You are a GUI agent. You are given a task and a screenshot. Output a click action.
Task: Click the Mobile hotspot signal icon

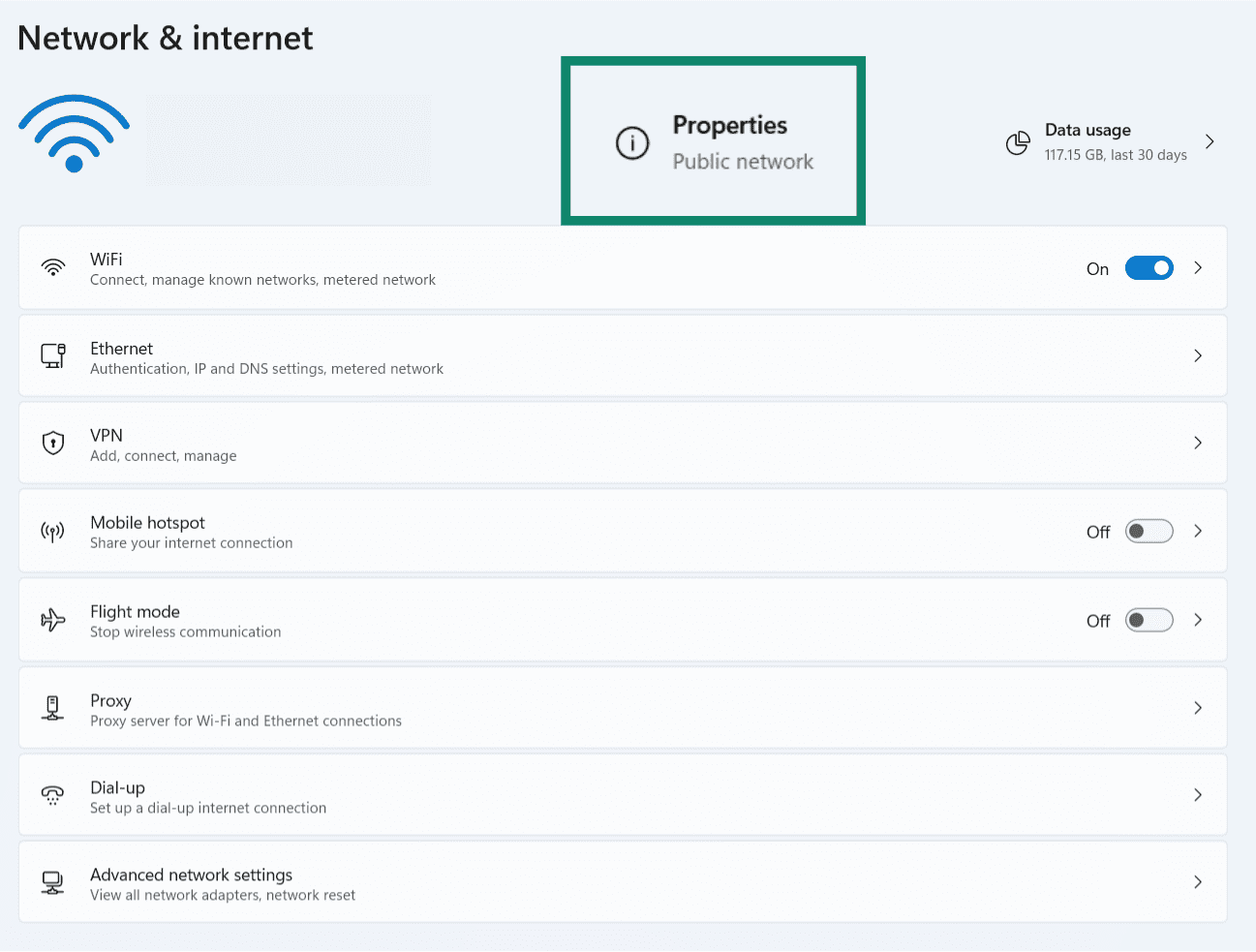click(52, 531)
